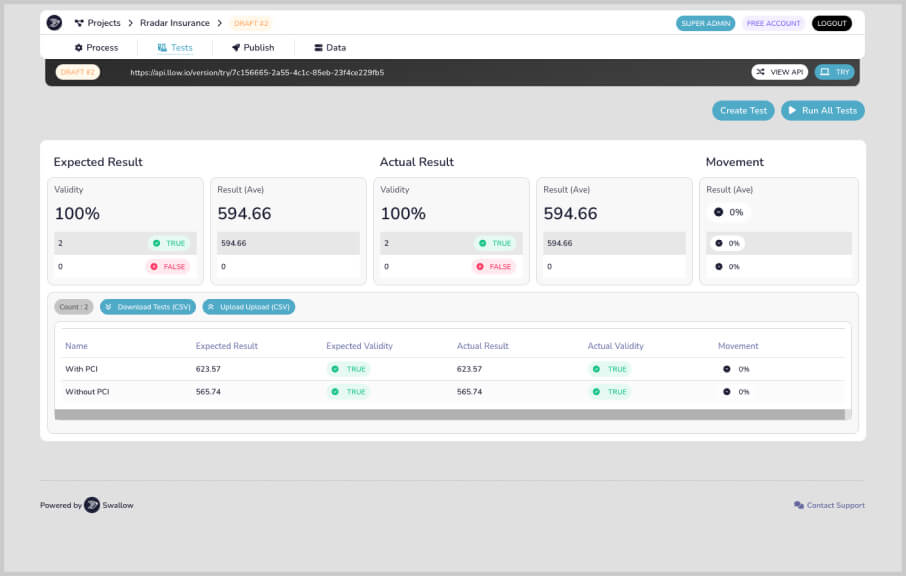Click the horizontal scrollbar under the table
Screen dimensions: 906x576
click(450, 414)
